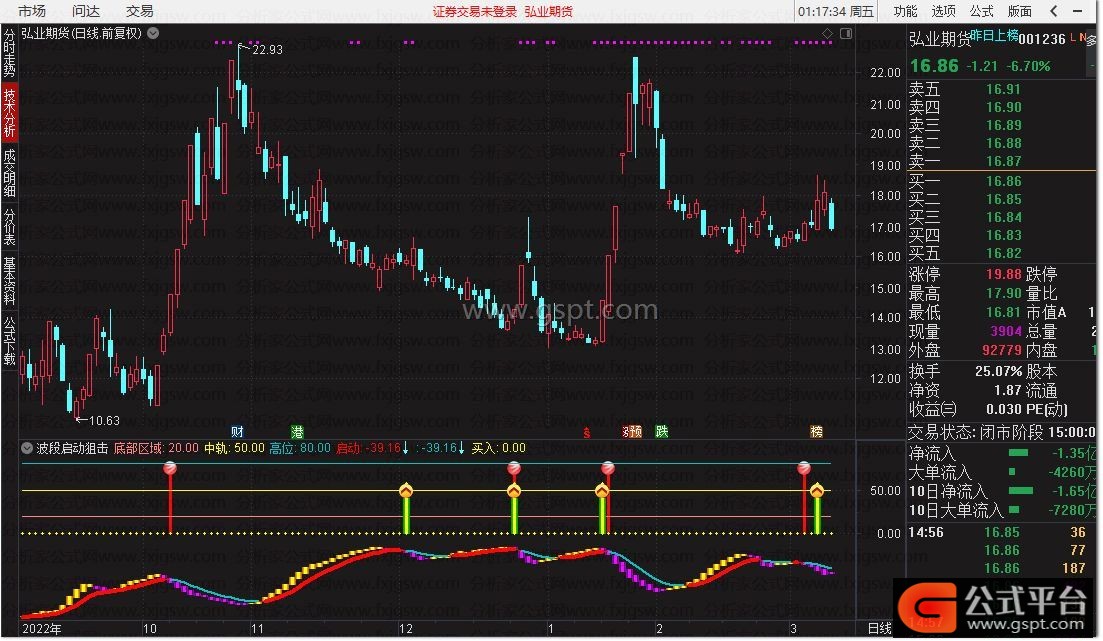Viewport: 1103px width, 641px height.
Task: Open the 交易 menu
Action: point(139,11)
